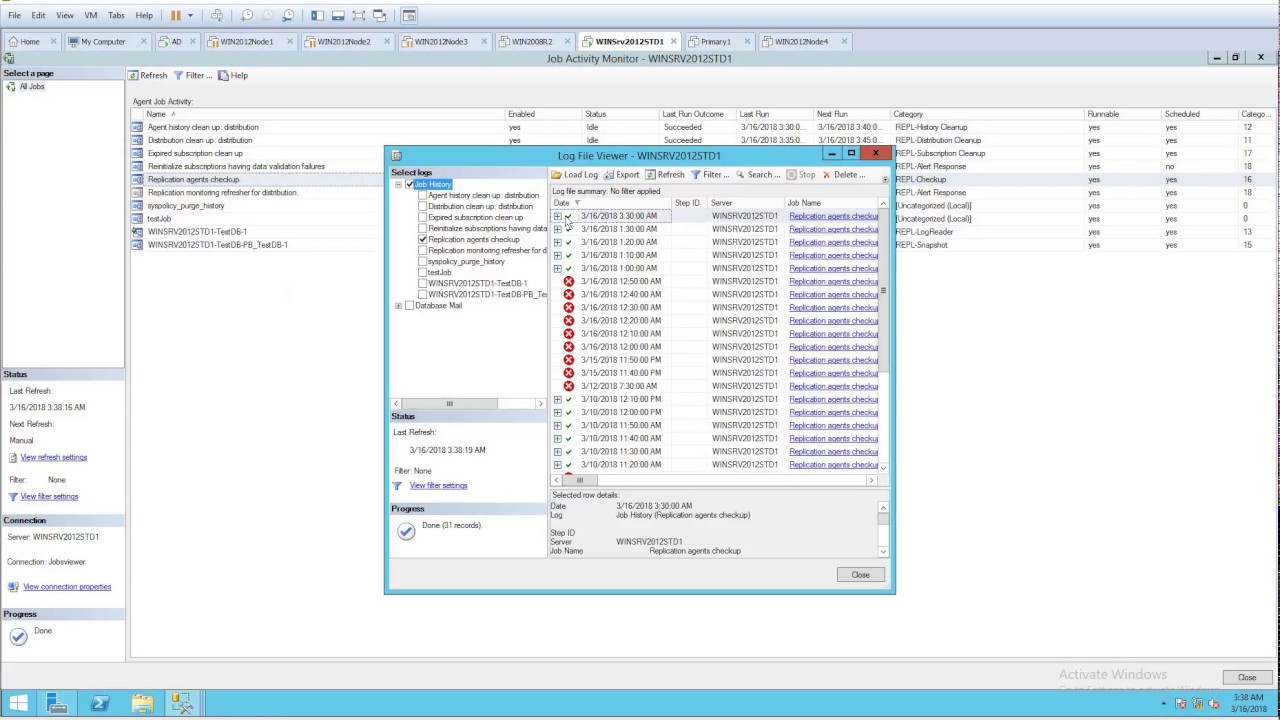Click Filter in Job Activity Monitor toolbar
This screenshot has width=1280, height=720.
pyautogui.click(x=192, y=75)
